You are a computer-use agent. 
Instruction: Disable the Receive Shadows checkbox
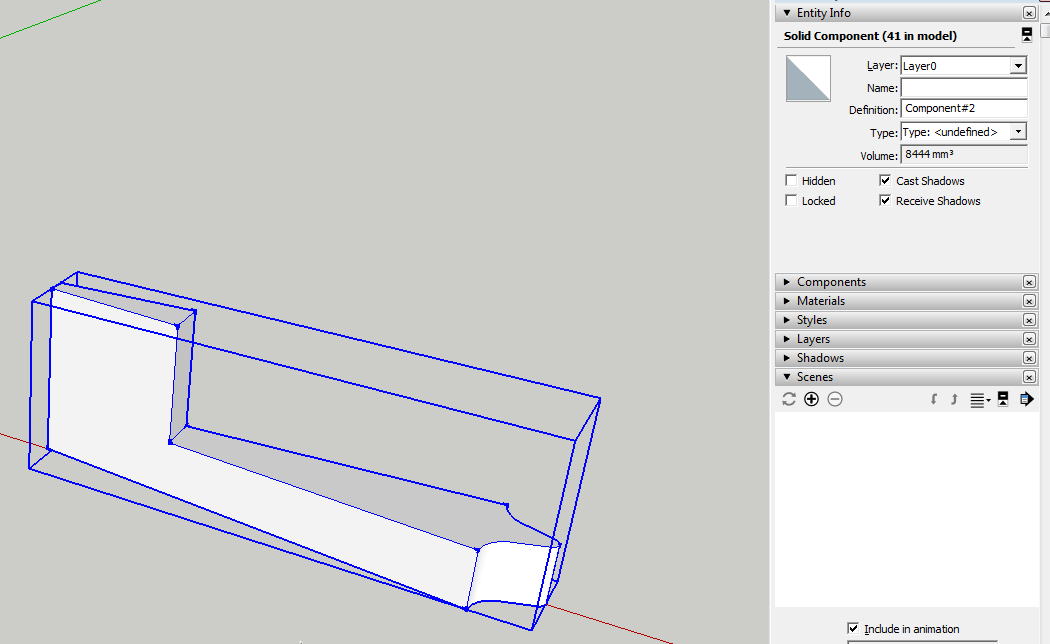point(885,201)
